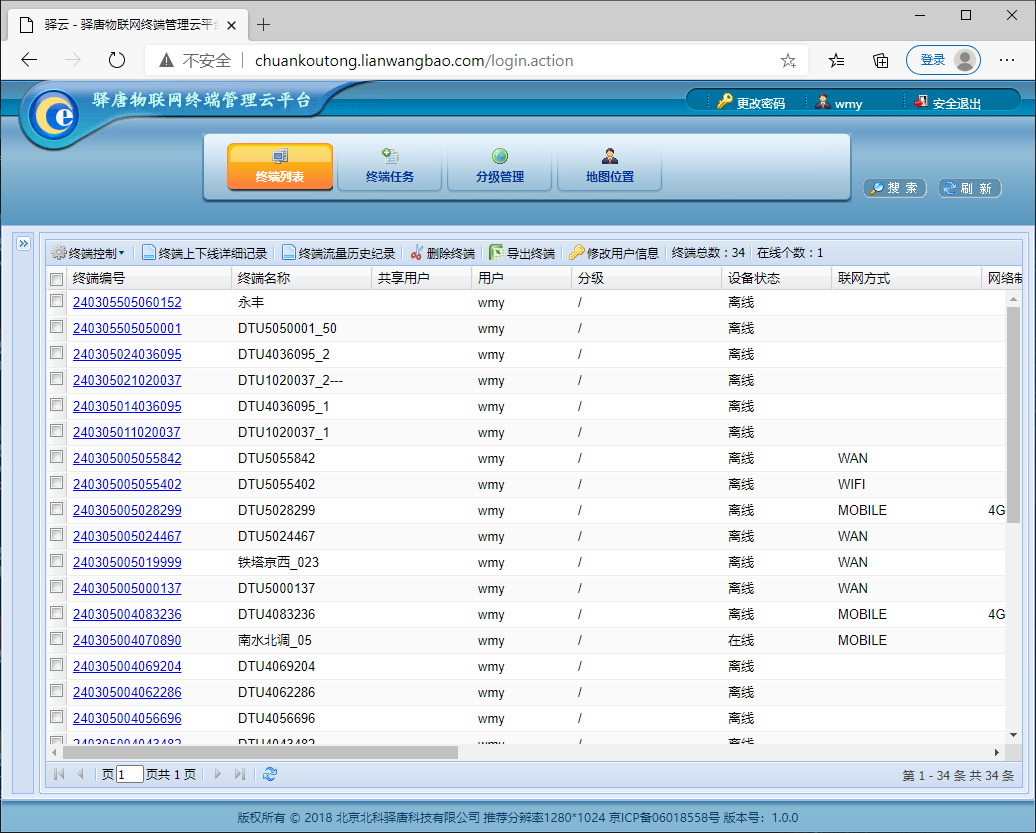Check the row for terminal 240305505050001
Image resolution: width=1036 pixels, height=833 pixels.
point(57,327)
